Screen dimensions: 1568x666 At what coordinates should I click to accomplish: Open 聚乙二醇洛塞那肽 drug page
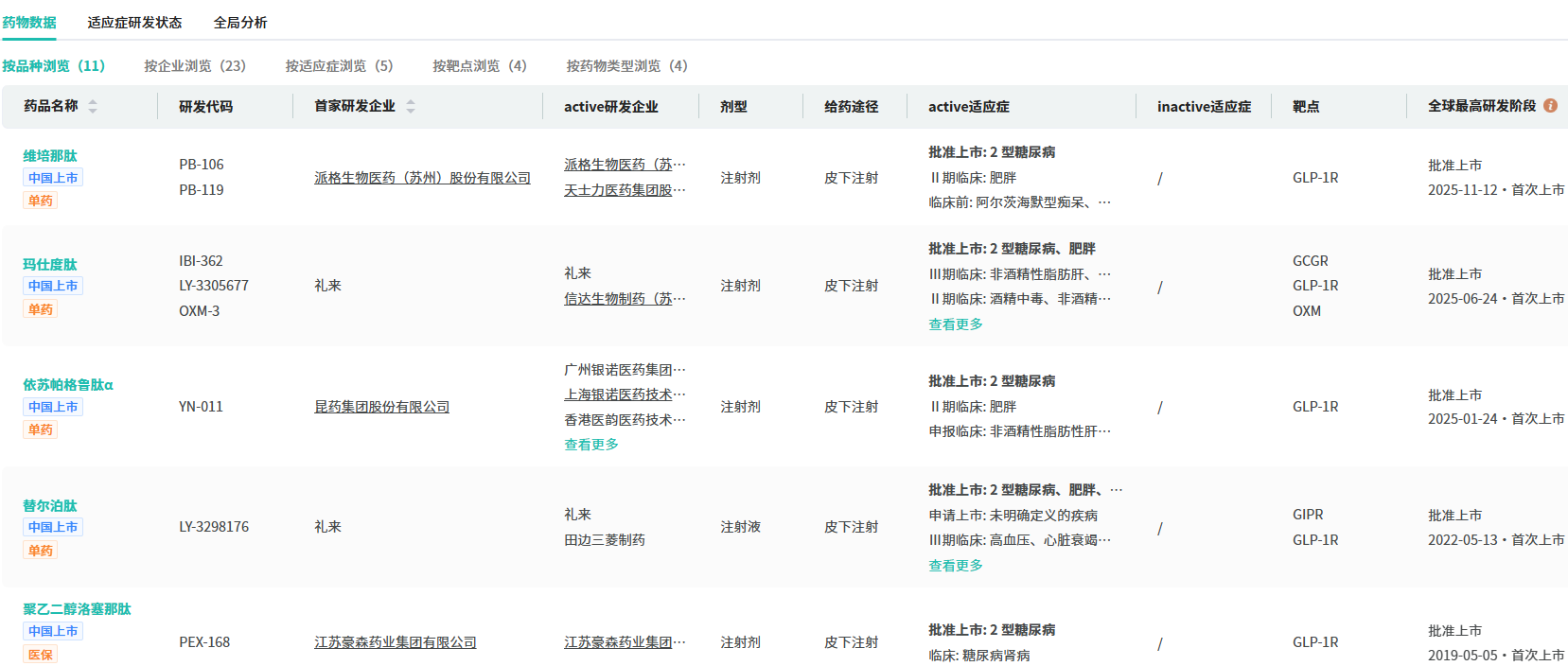(x=77, y=609)
